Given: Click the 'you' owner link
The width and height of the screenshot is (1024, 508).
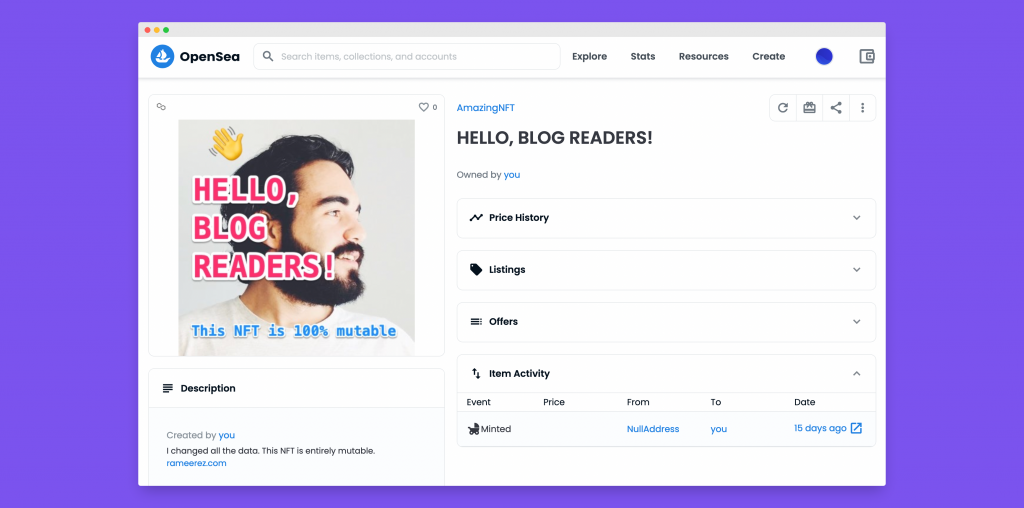Looking at the screenshot, I should click(512, 175).
